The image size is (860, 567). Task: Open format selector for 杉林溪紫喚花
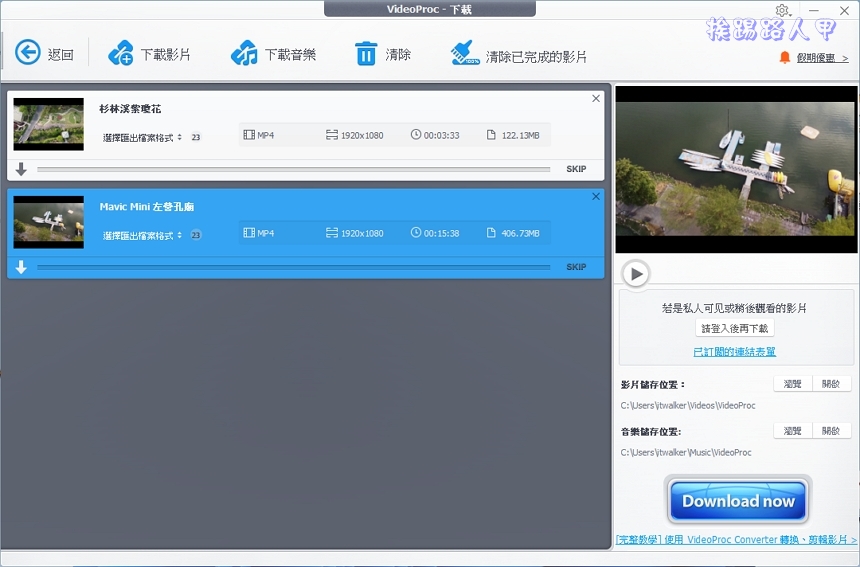[x=142, y=137]
